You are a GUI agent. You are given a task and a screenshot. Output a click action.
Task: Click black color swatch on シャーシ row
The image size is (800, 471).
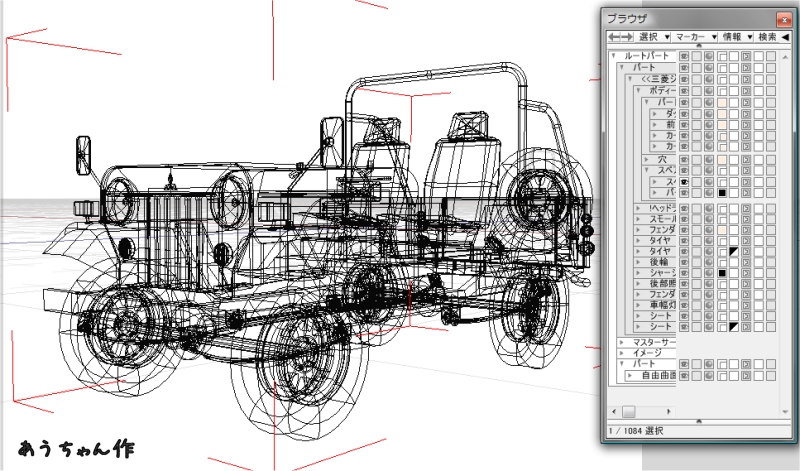tap(722, 273)
